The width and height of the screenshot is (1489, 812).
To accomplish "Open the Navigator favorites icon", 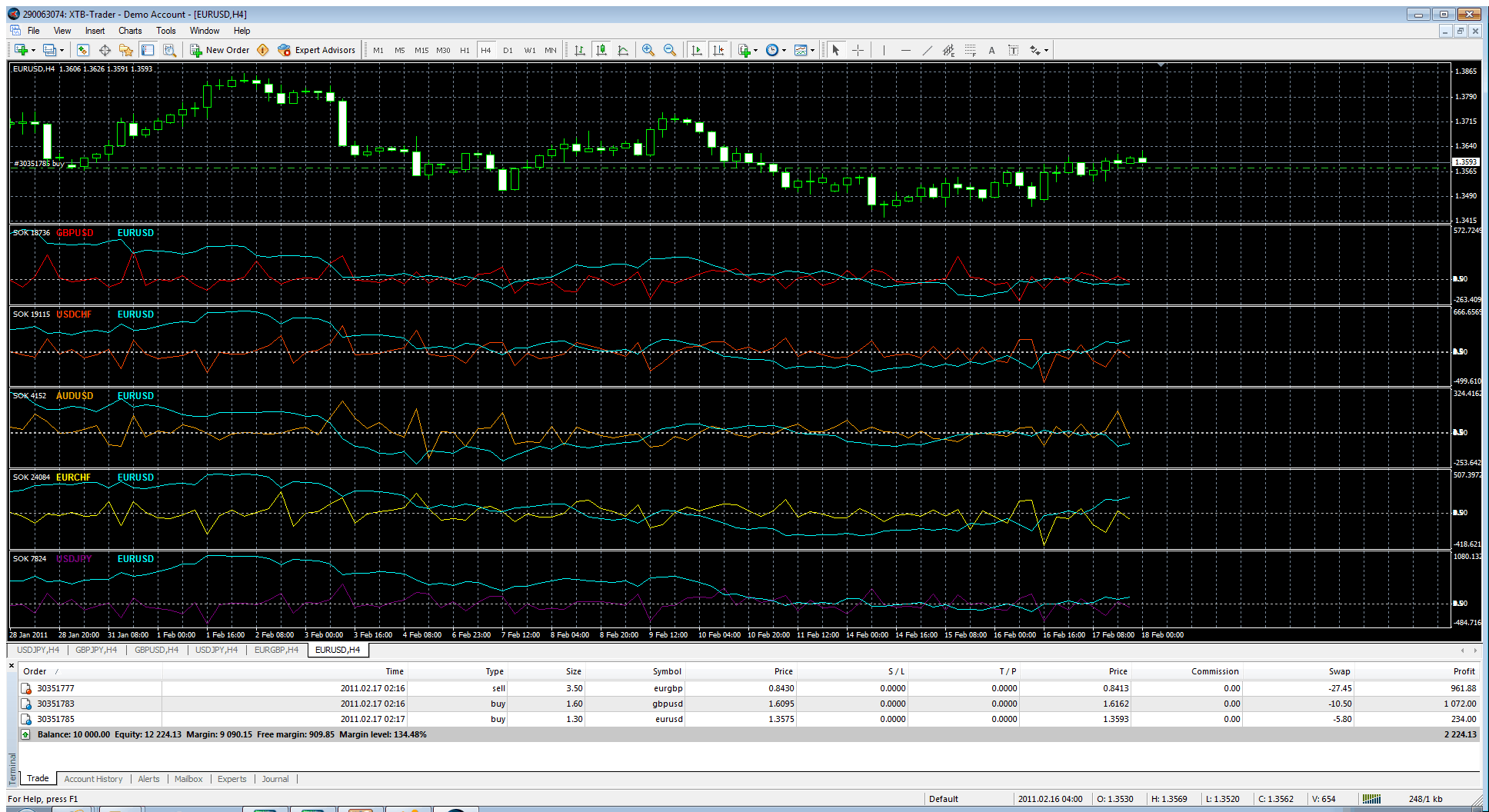I will click(126, 50).
